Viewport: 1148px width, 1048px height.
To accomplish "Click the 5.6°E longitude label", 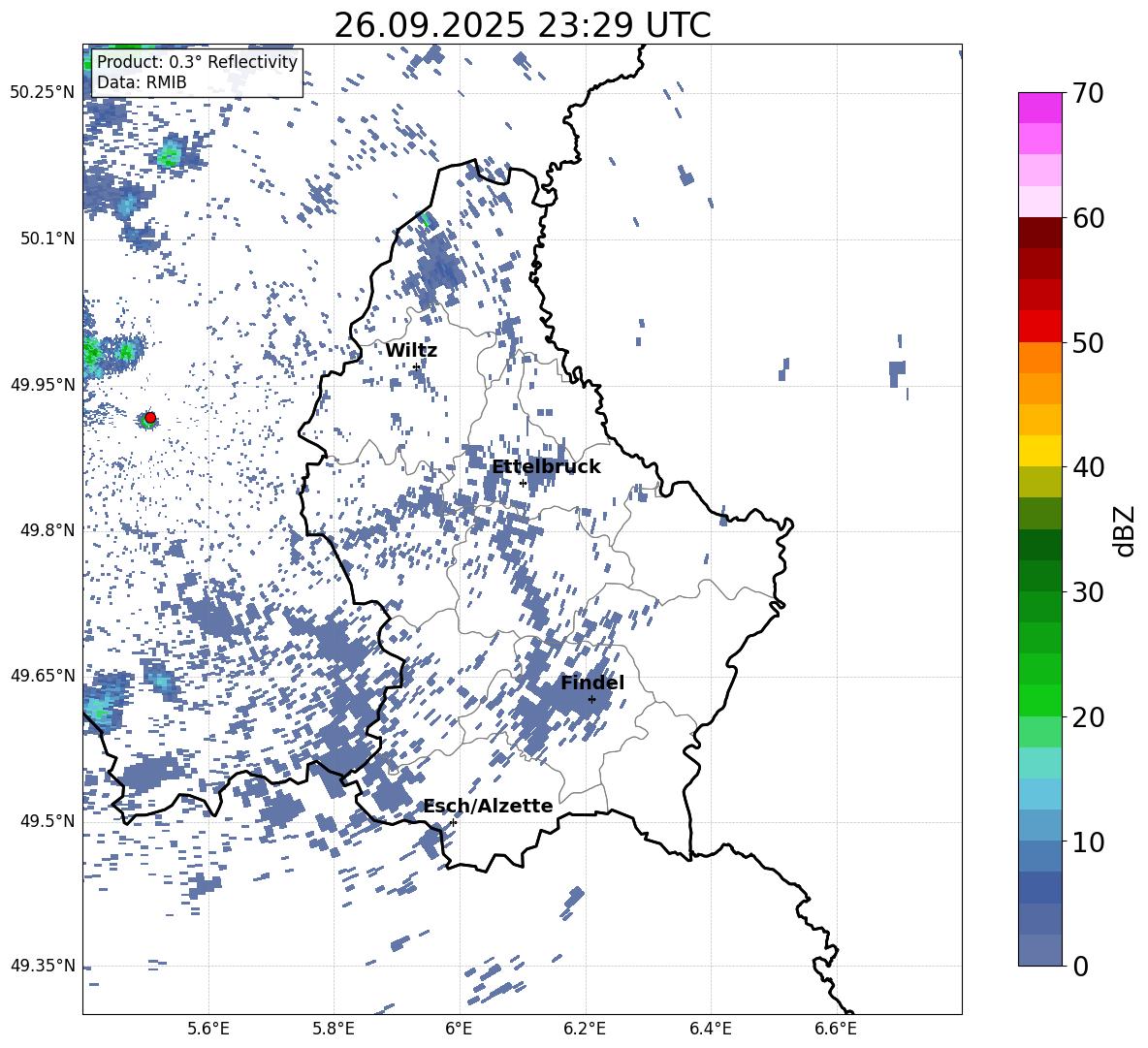I will [208, 1029].
